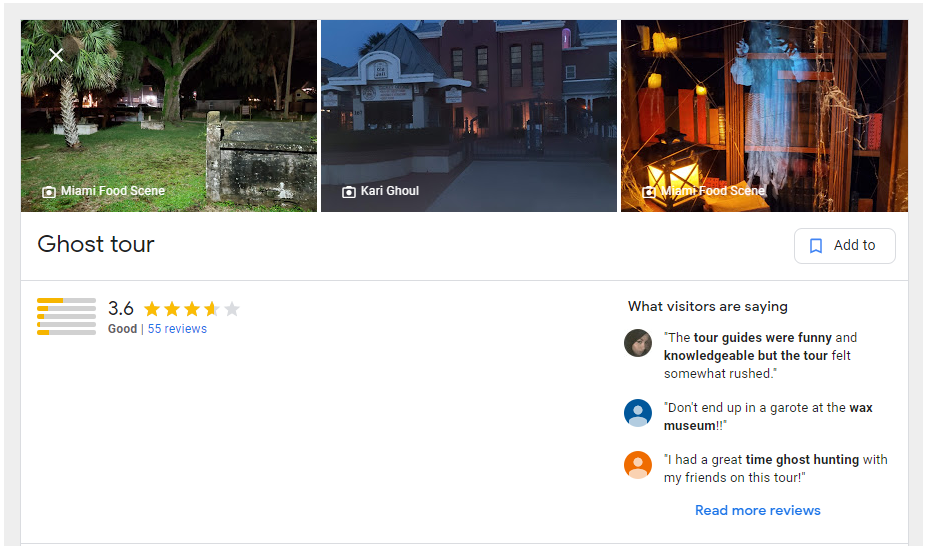The height and width of the screenshot is (546, 931).
Task: Open the hanging ghost decoration photo
Action: pos(764,116)
